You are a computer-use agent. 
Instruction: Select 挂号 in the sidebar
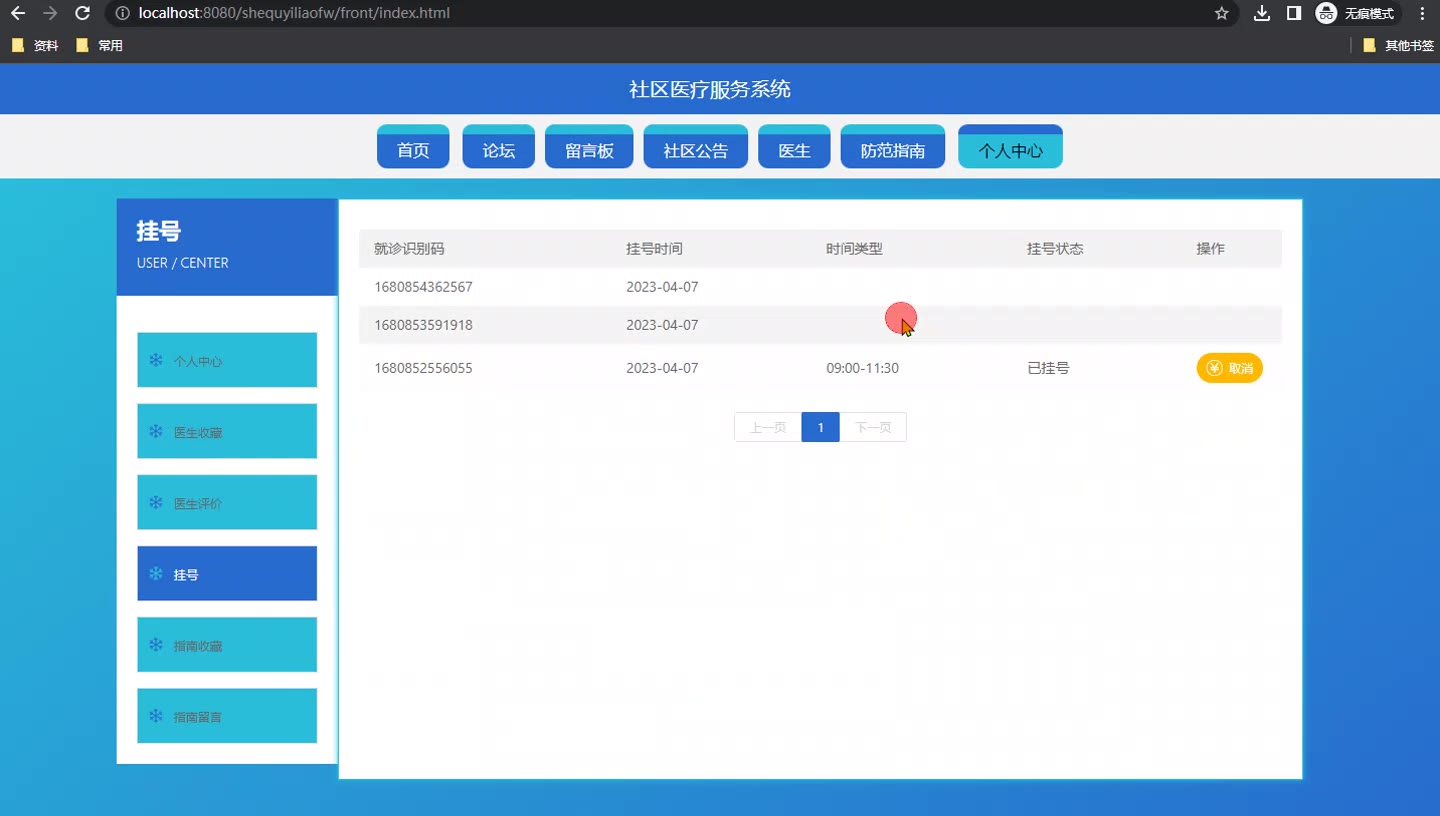pyautogui.click(x=227, y=573)
